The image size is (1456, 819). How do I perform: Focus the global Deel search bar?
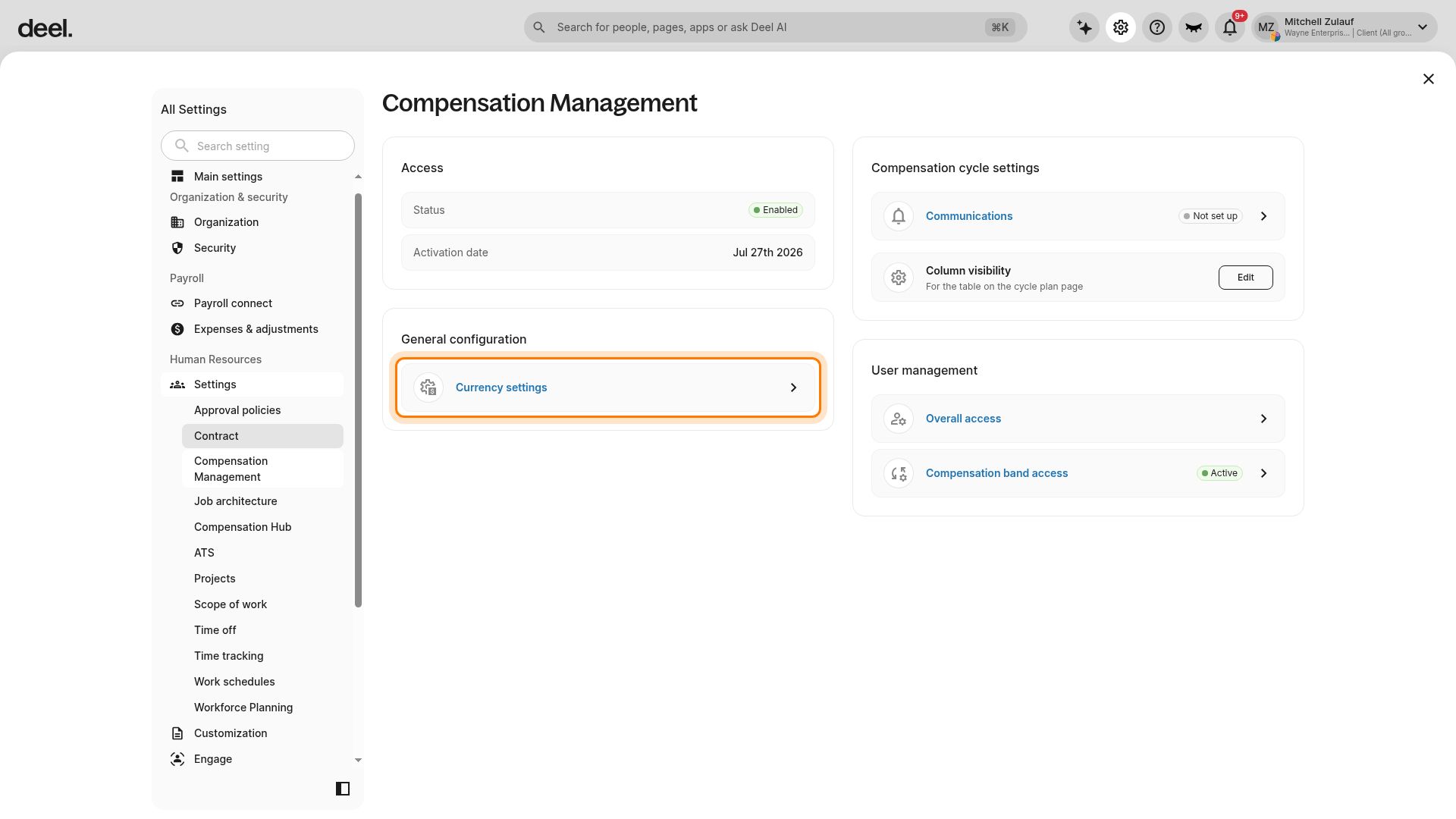coord(775,27)
